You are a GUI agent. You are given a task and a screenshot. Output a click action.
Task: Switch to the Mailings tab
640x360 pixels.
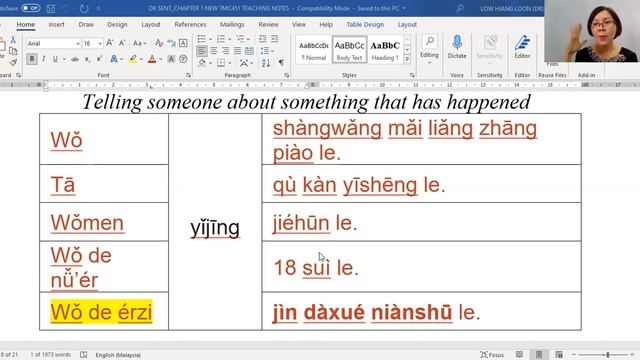tap(232, 24)
